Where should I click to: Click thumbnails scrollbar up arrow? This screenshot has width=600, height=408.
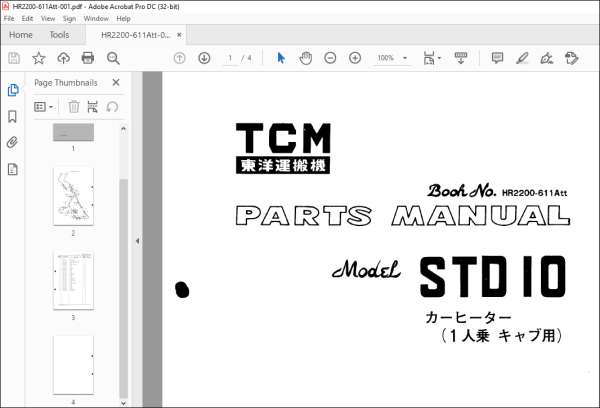123,129
